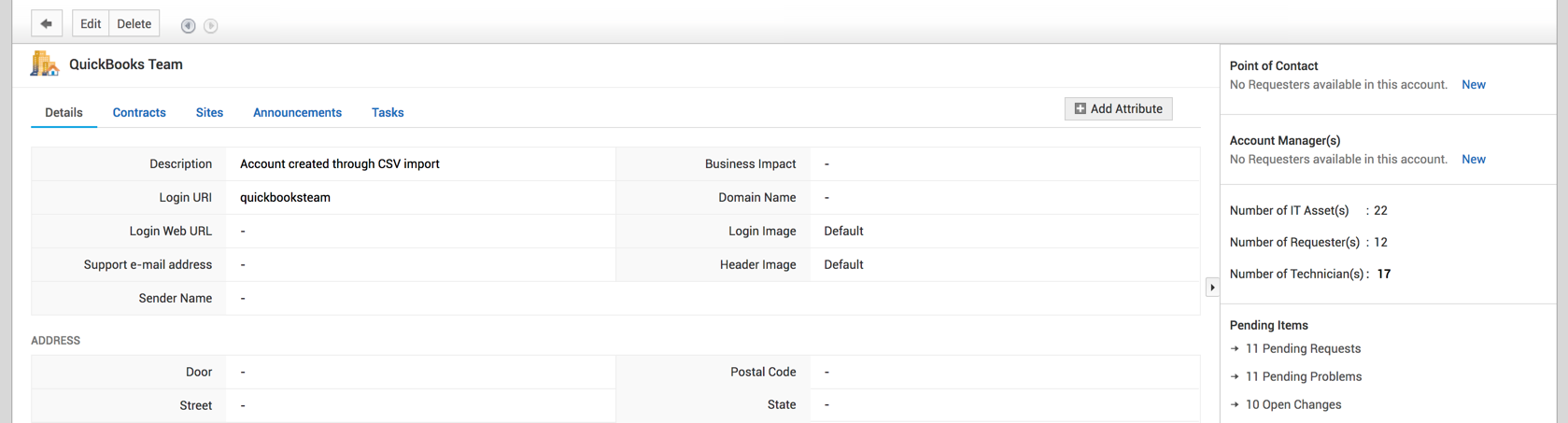Viewport: 1568px width, 423px height.
Task: Click the QuickBooks Team account building icon
Action: 44,63
